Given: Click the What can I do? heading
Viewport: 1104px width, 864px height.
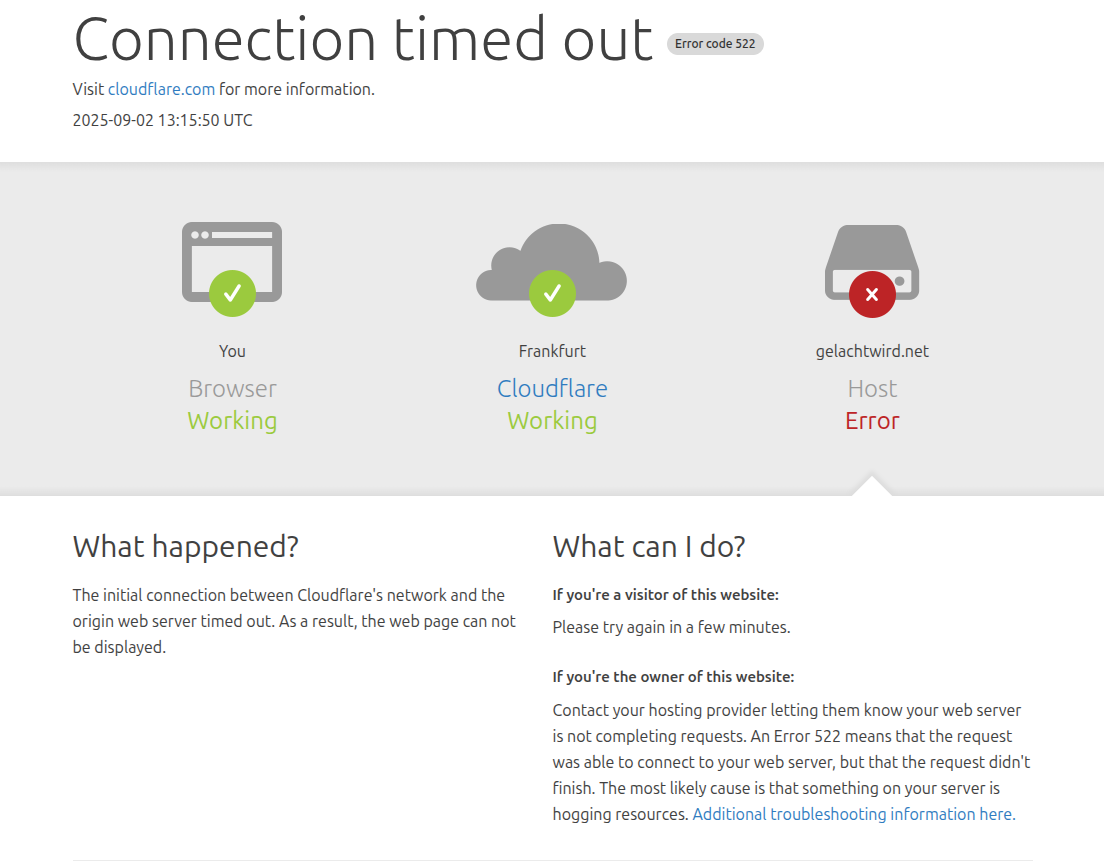Looking at the screenshot, I should coord(649,547).
